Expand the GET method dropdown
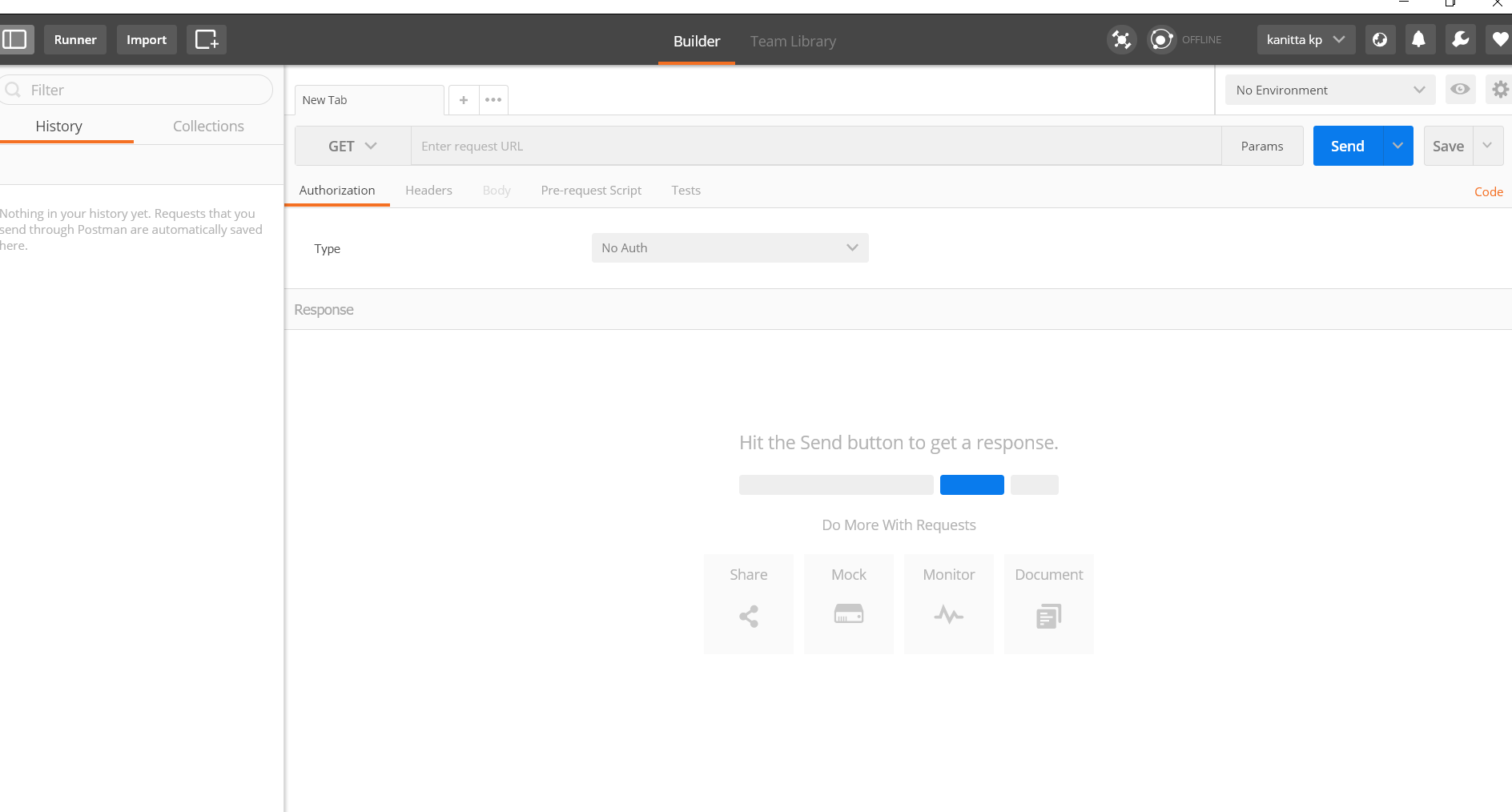Viewport: 1512px width, 812px height. click(352, 146)
